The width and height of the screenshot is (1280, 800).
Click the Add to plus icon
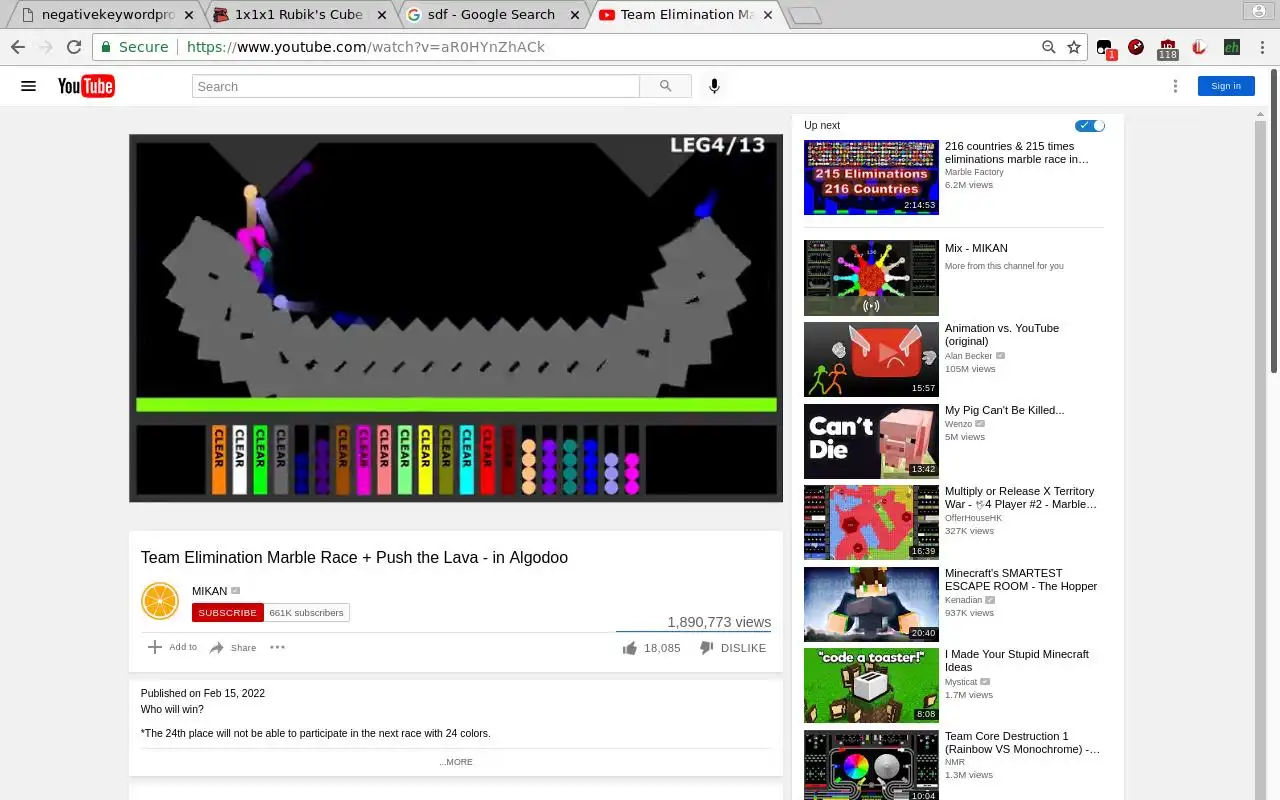click(155, 647)
